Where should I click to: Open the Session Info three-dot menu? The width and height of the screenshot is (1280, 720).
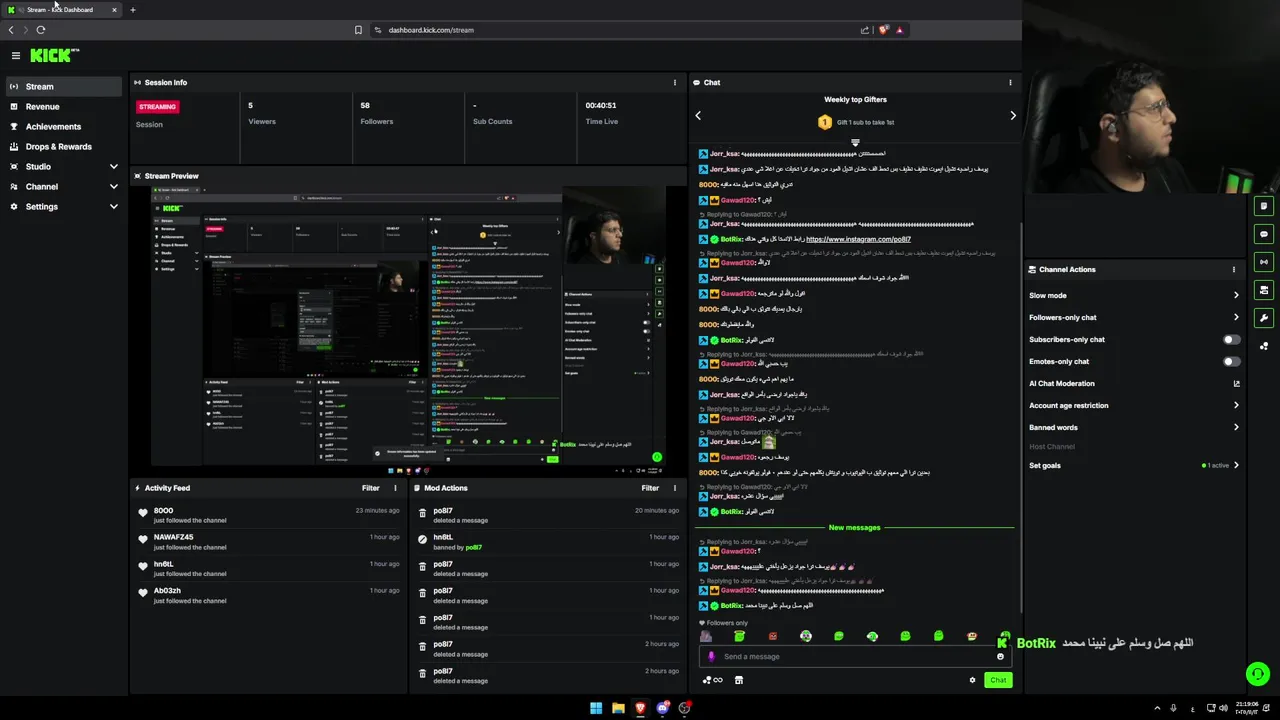click(675, 83)
